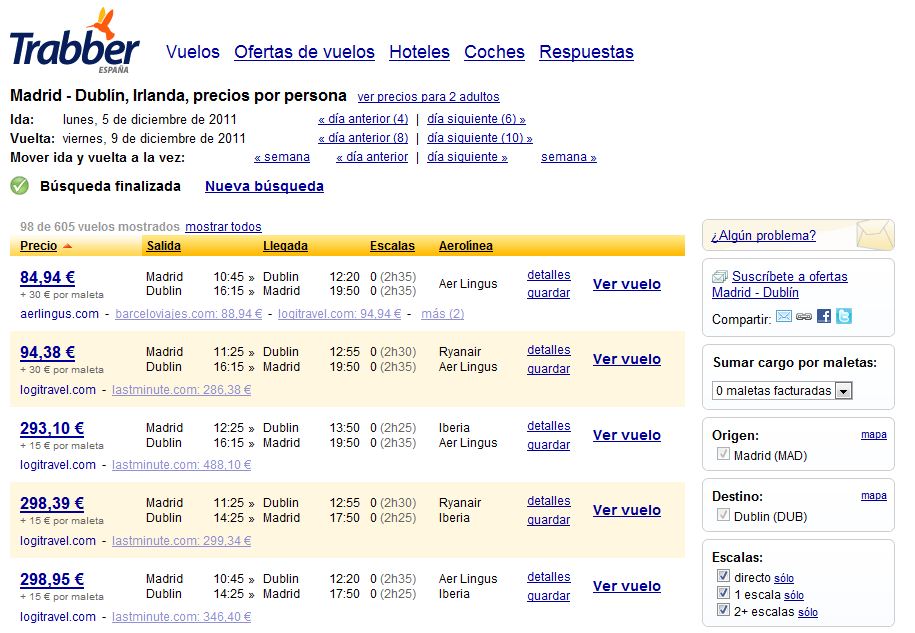Image resolution: width=915 pixels, height=633 pixels.
Task: Sort results by Precio column
Action: click(x=39, y=246)
